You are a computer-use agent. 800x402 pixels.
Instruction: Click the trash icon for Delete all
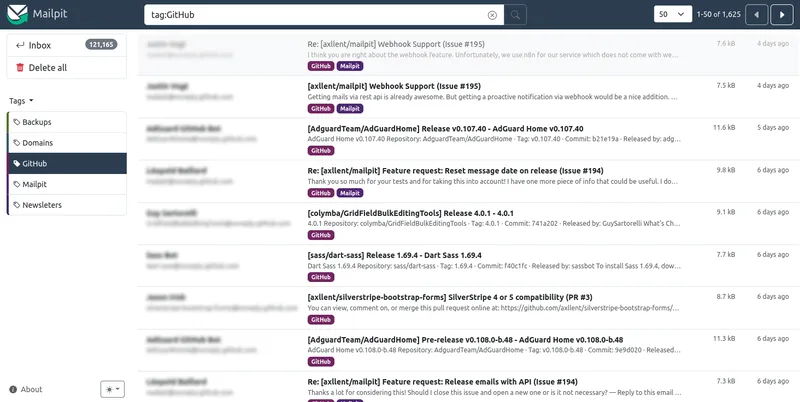pyautogui.click(x=20, y=67)
